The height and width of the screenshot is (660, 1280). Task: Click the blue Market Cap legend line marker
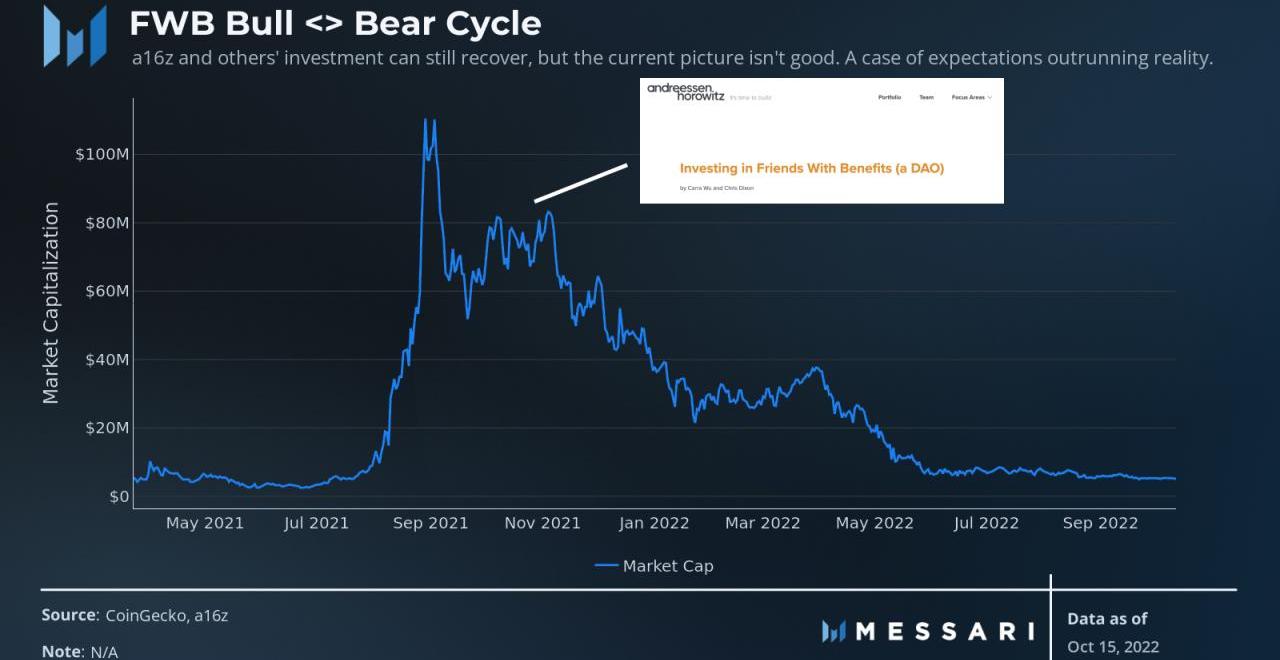pyautogui.click(x=606, y=566)
